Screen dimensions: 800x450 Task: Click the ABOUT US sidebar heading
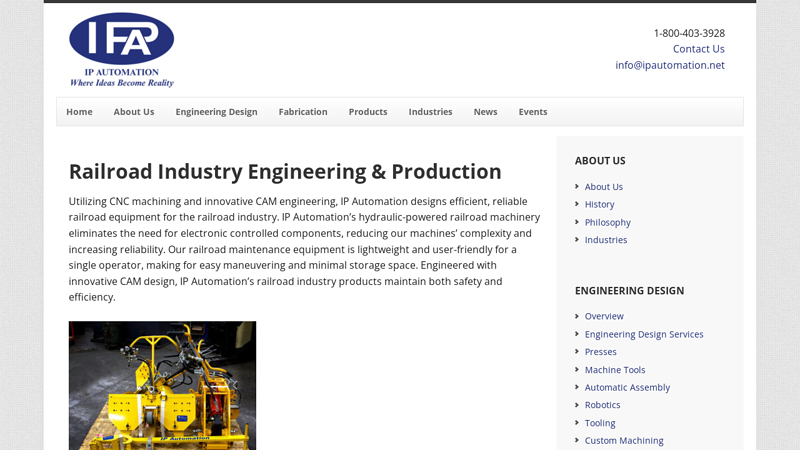point(600,161)
